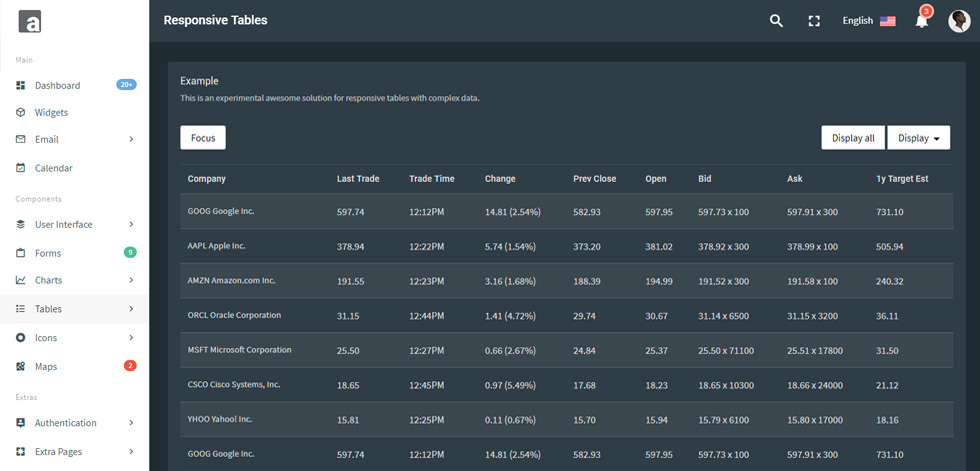
Task: Click the Open column header
Action: point(656,179)
